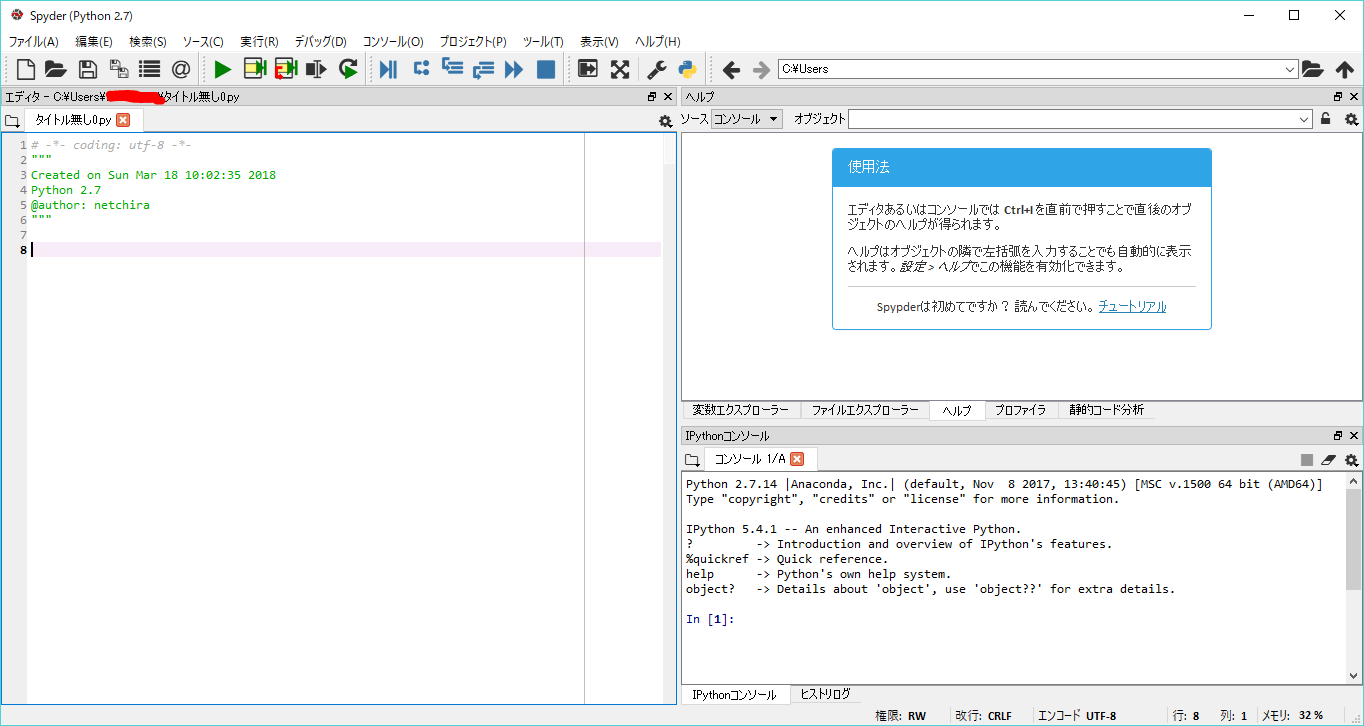Screen dimensions: 1364x726
Task: Switch to the 変数エクスプローラー tab
Action: [741, 410]
